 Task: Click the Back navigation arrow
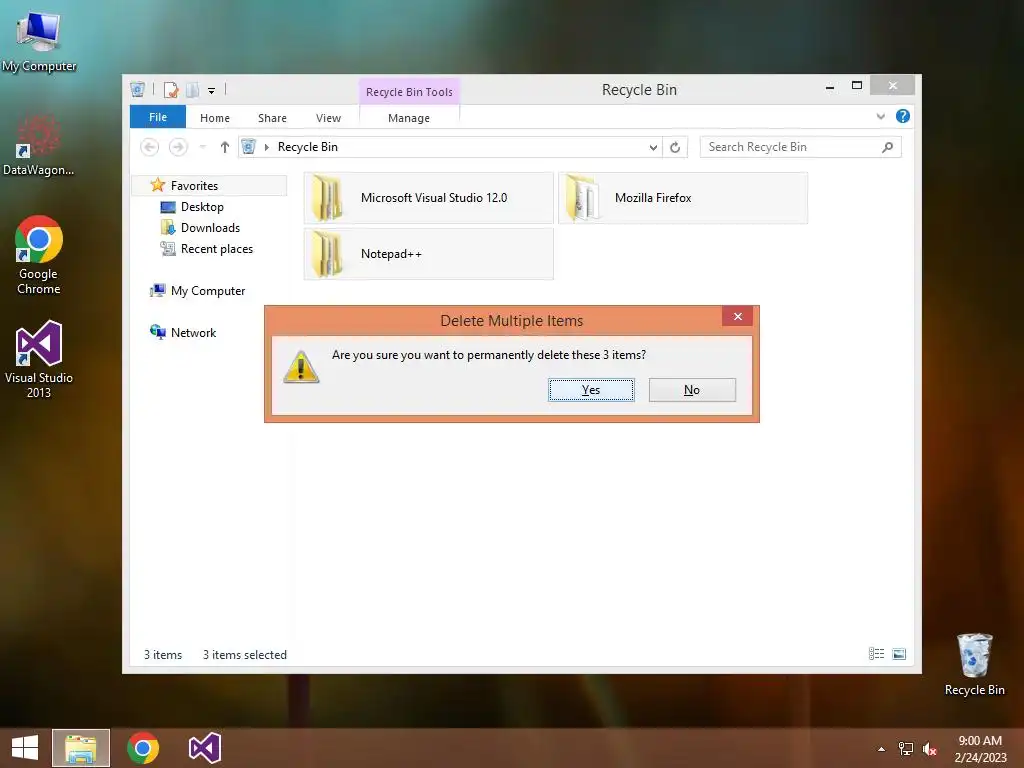coord(150,147)
